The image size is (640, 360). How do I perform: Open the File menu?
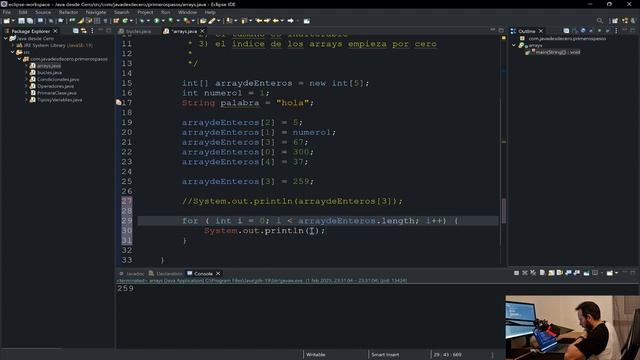[x=7, y=12]
